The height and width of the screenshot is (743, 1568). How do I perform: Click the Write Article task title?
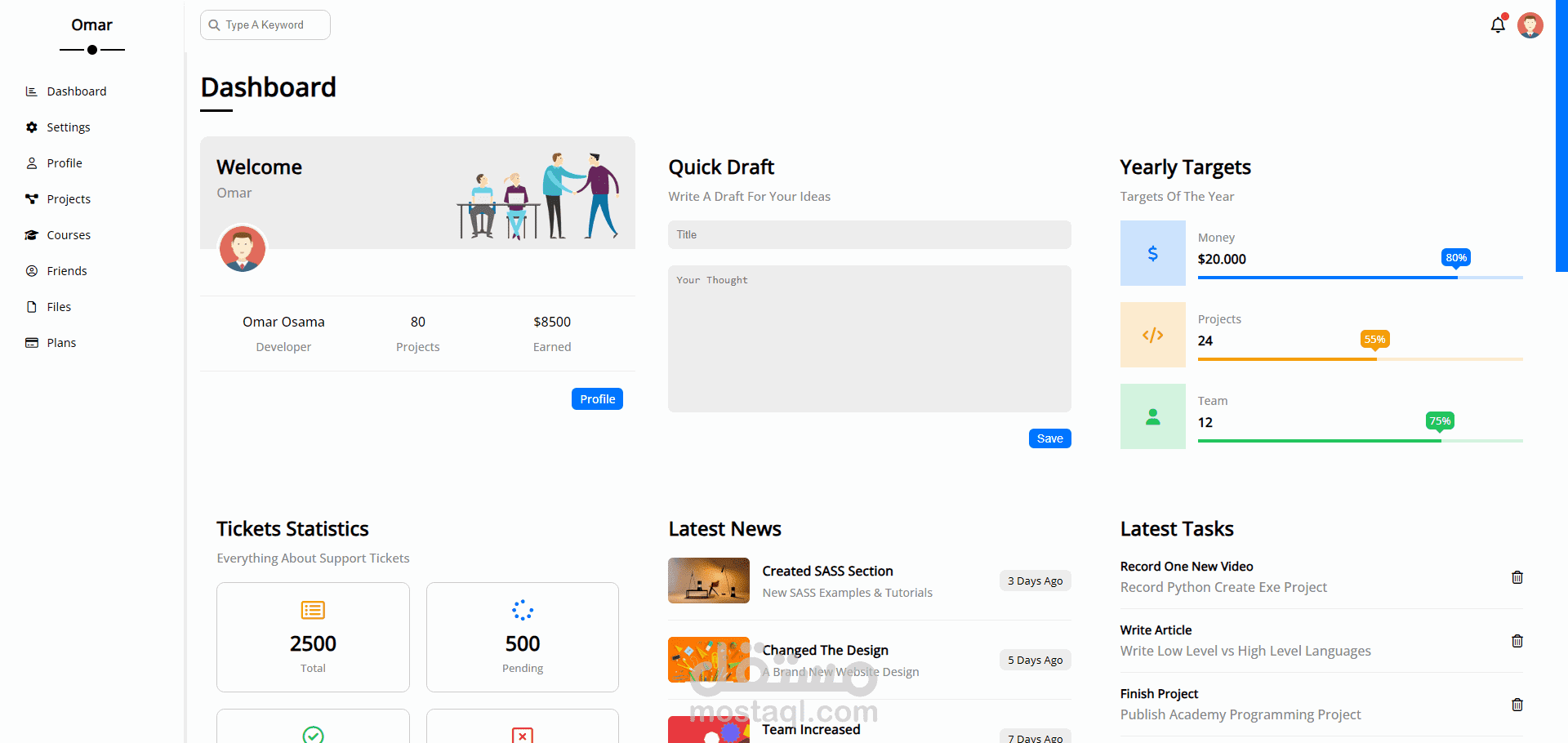(1156, 630)
